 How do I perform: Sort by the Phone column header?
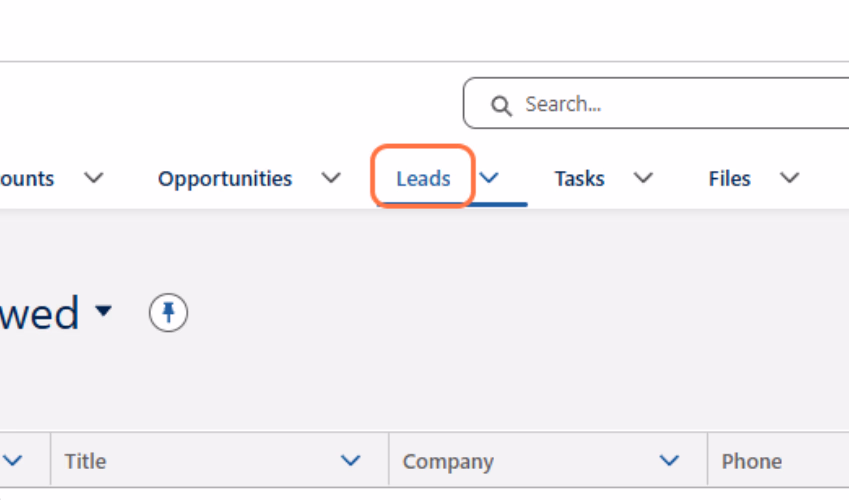(752, 461)
